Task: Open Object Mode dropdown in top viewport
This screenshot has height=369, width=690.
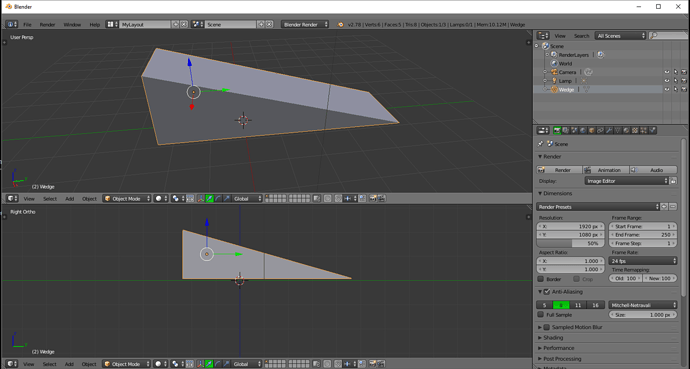Action: (127, 199)
